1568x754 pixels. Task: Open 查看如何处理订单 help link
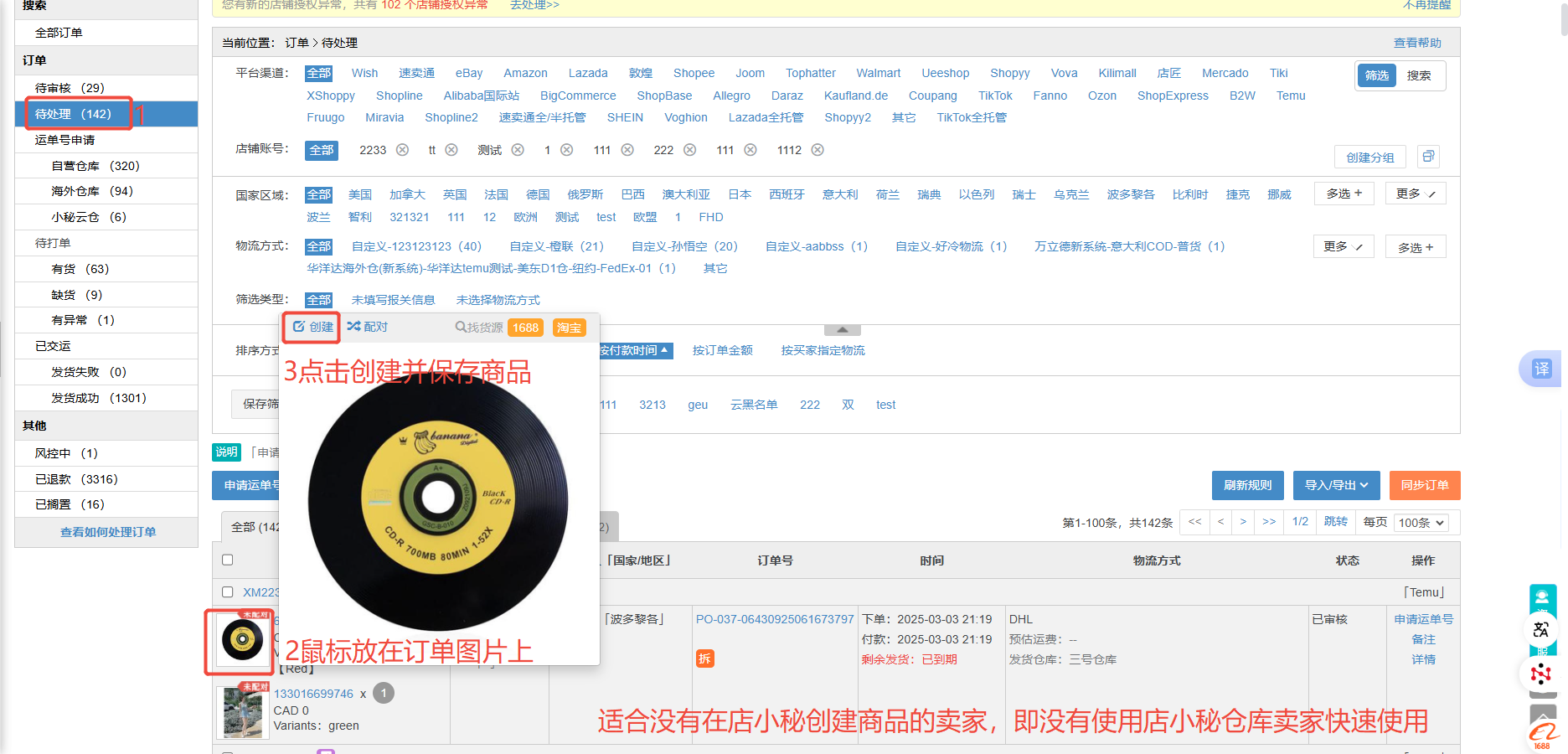tap(108, 532)
